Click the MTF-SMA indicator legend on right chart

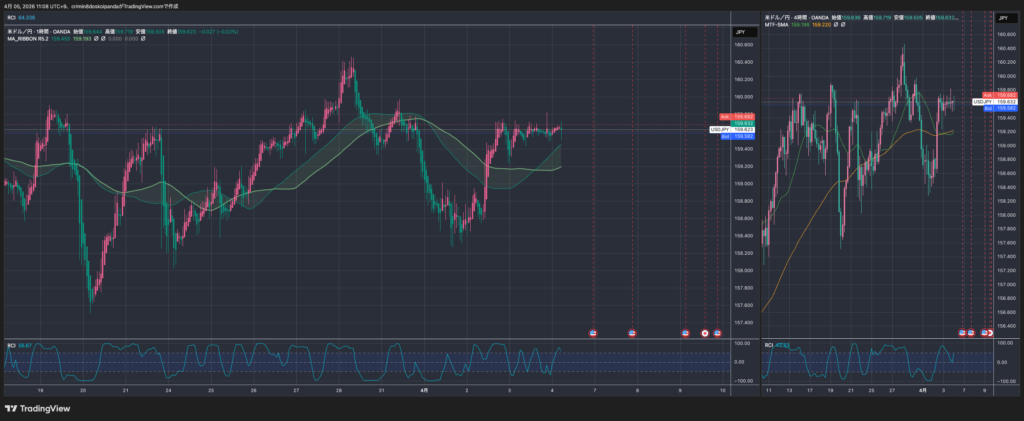[777, 25]
